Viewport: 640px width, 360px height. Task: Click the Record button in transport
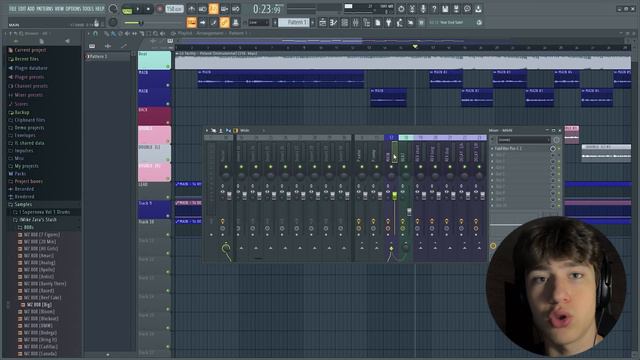pyautogui.click(x=160, y=9)
